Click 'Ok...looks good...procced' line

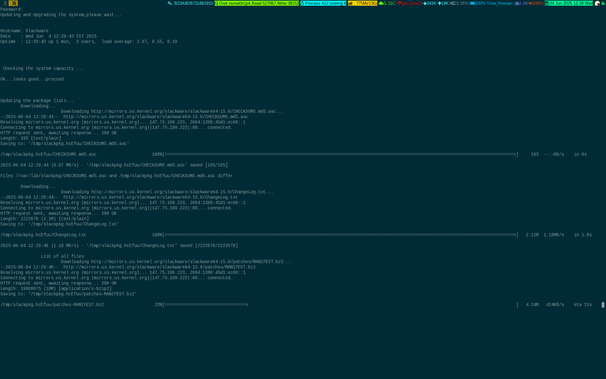(32, 79)
